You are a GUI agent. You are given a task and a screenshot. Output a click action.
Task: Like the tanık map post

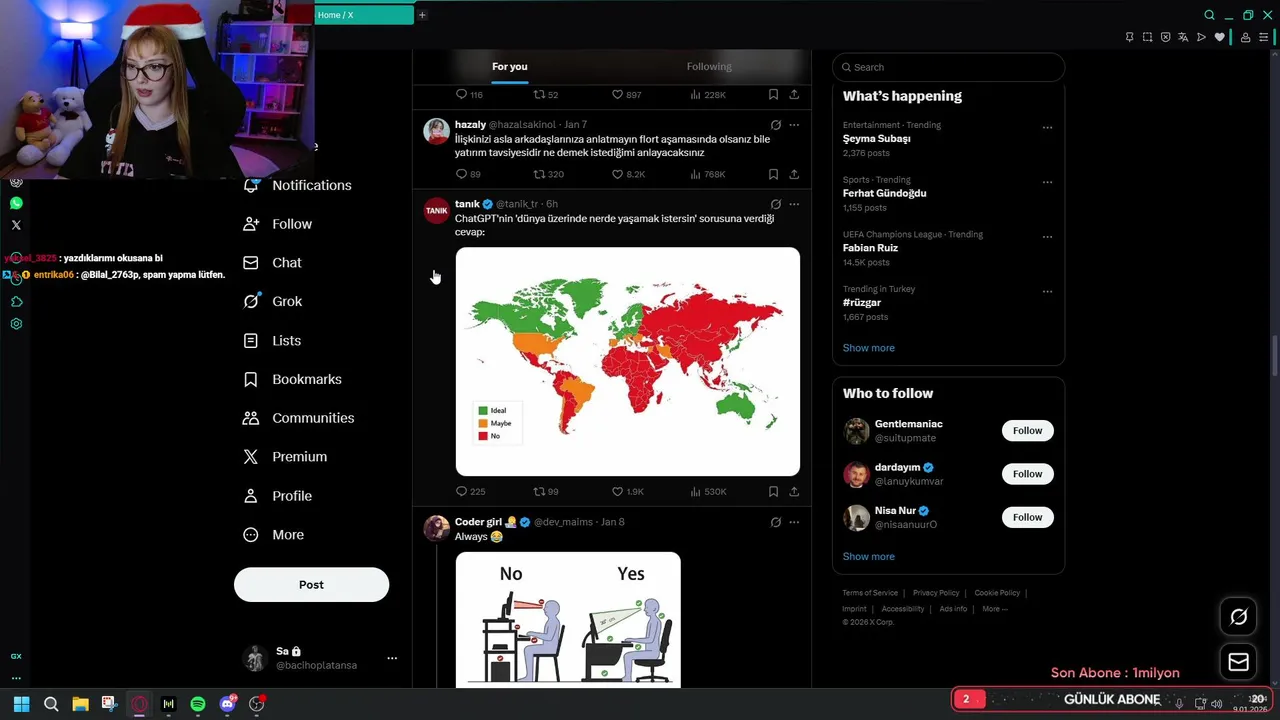click(x=627, y=491)
